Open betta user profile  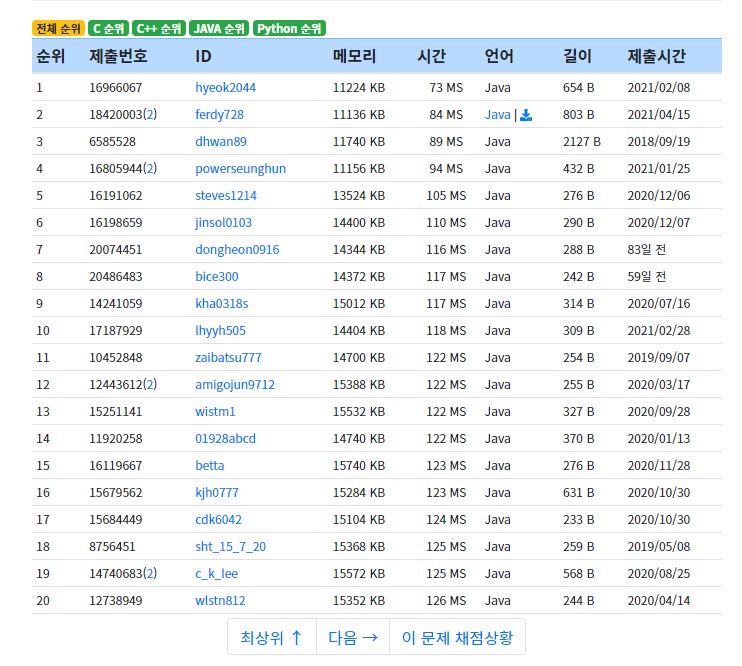coord(210,466)
